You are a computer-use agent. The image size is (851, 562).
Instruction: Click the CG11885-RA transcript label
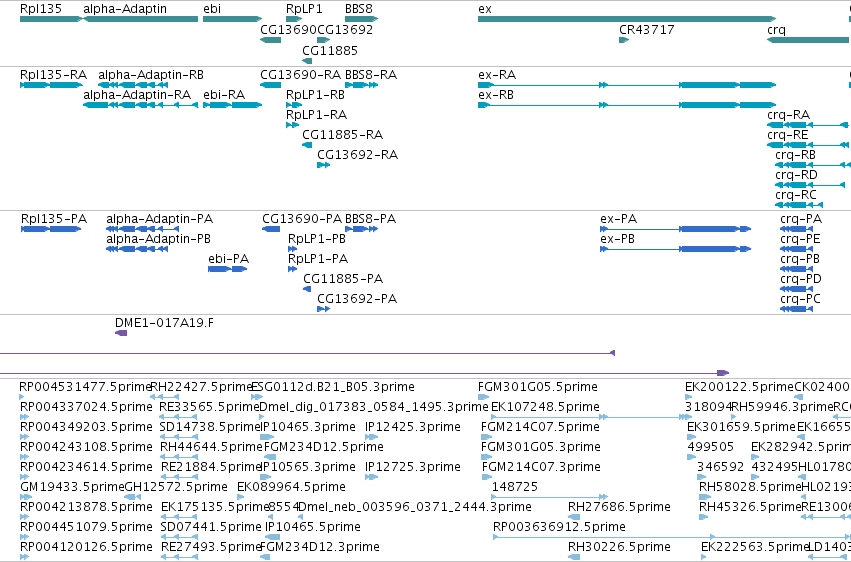click(342, 135)
